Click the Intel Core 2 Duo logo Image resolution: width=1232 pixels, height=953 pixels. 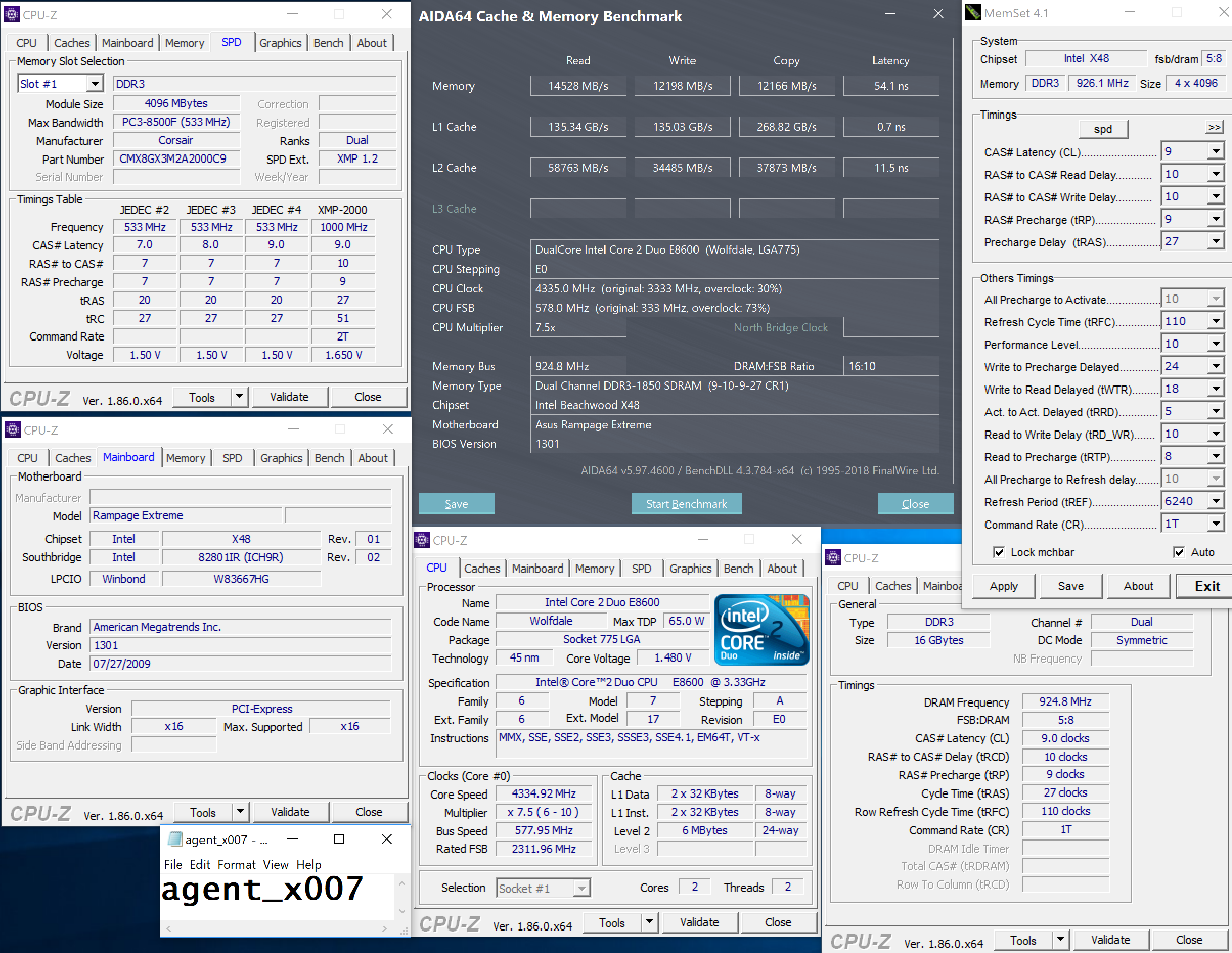point(761,629)
